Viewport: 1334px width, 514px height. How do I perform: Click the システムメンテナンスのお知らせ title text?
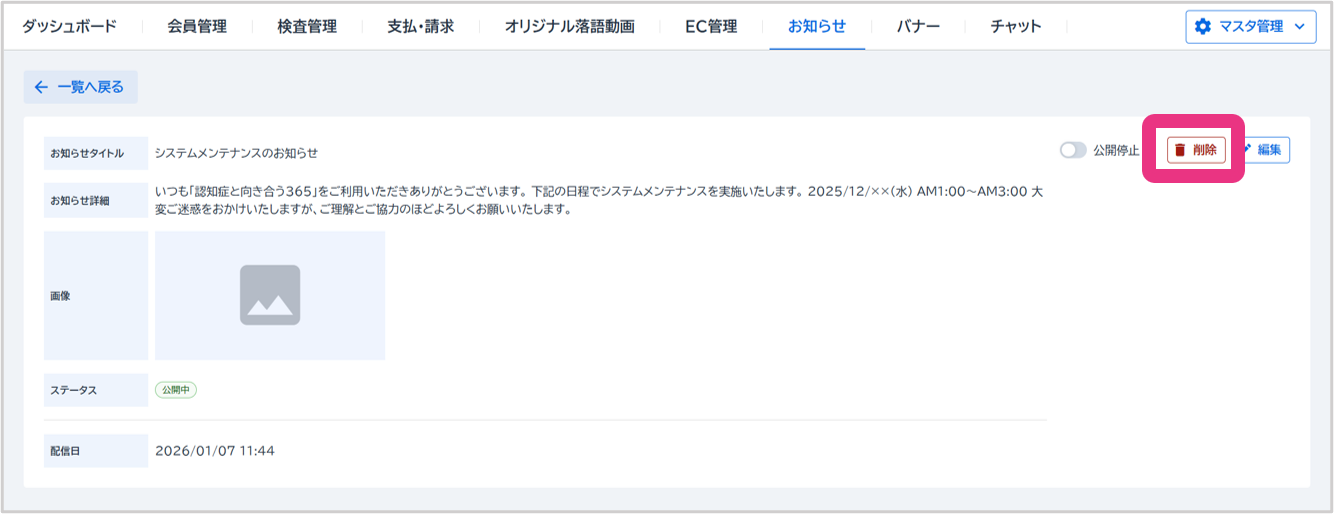(x=236, y=153)
